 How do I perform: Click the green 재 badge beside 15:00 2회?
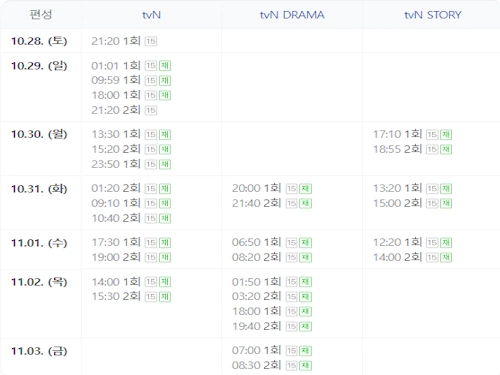point(446,203)
